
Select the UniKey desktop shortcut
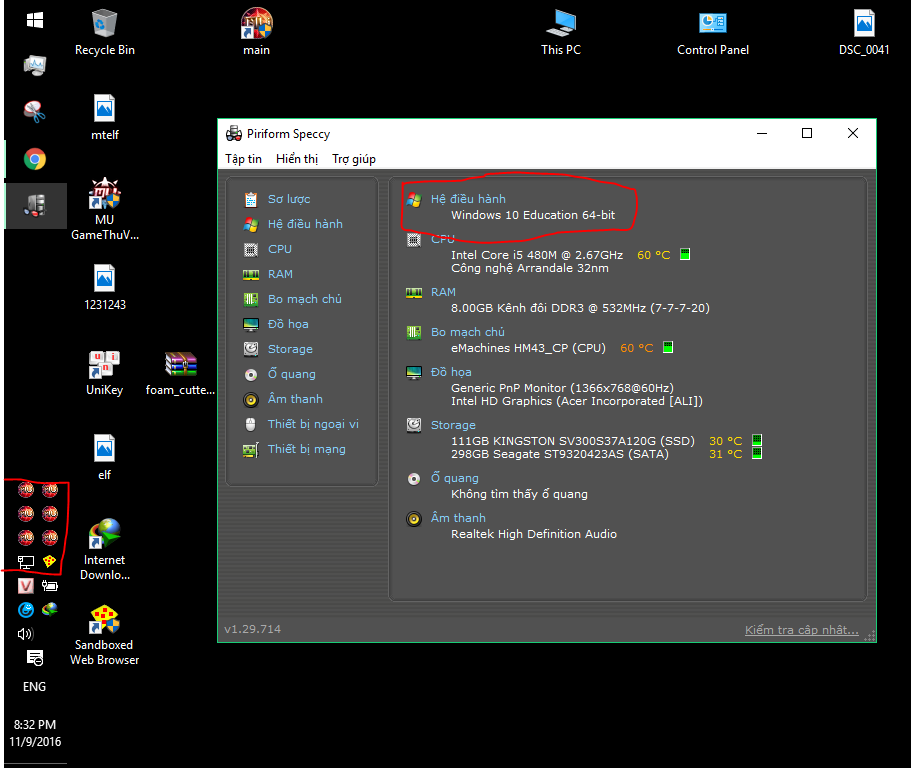coord(105,373)
